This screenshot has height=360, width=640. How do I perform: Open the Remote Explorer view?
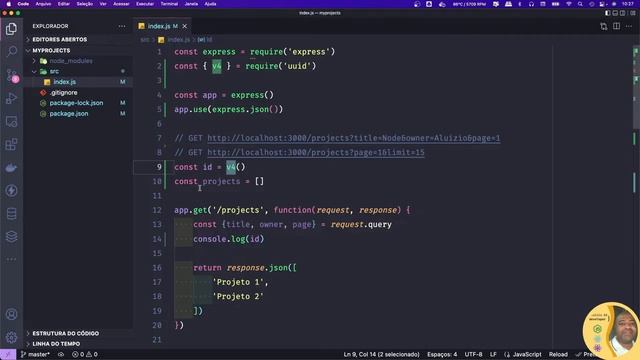pos(11,122)
